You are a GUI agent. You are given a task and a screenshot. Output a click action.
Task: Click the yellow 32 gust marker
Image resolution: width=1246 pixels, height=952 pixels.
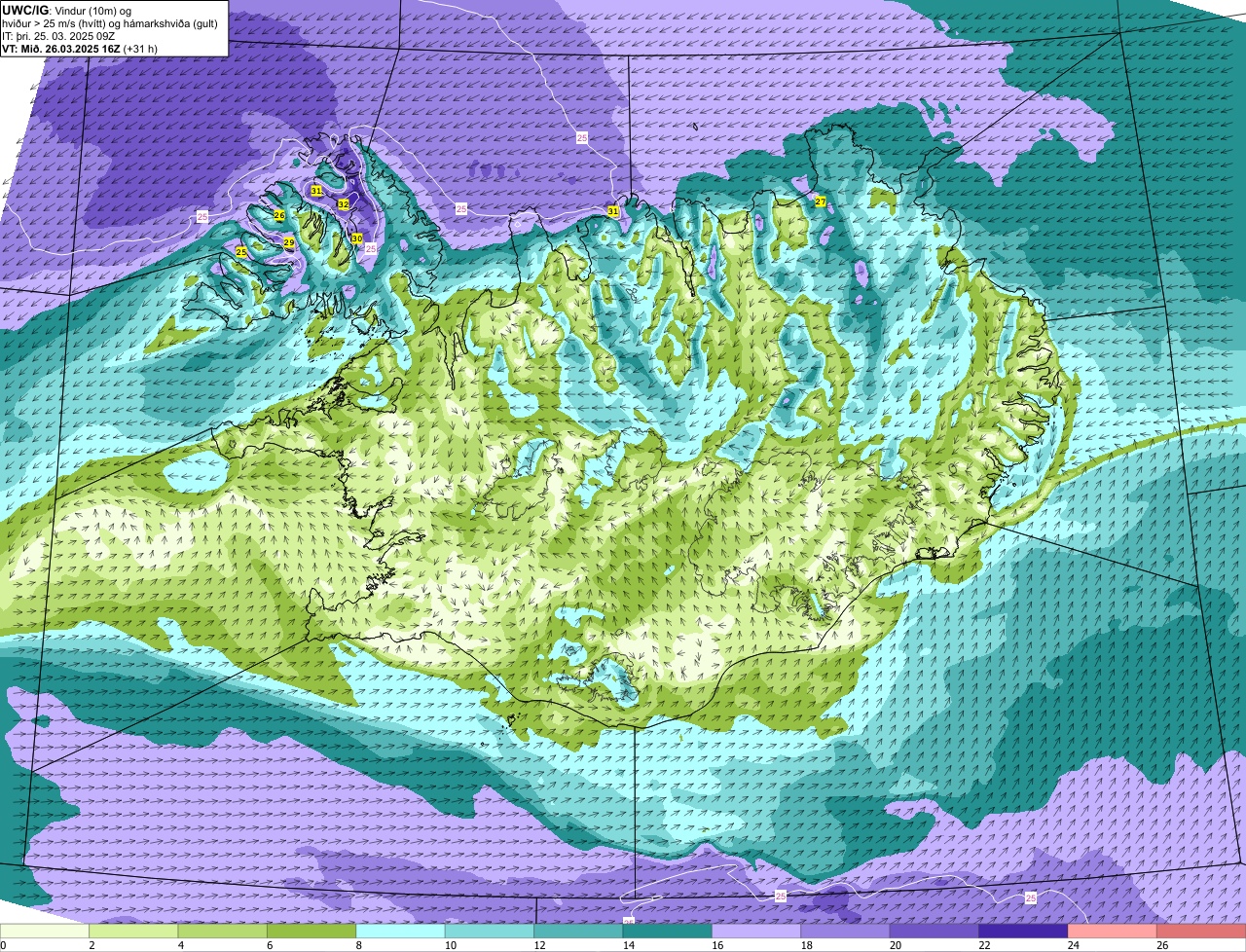pos(344,204)
